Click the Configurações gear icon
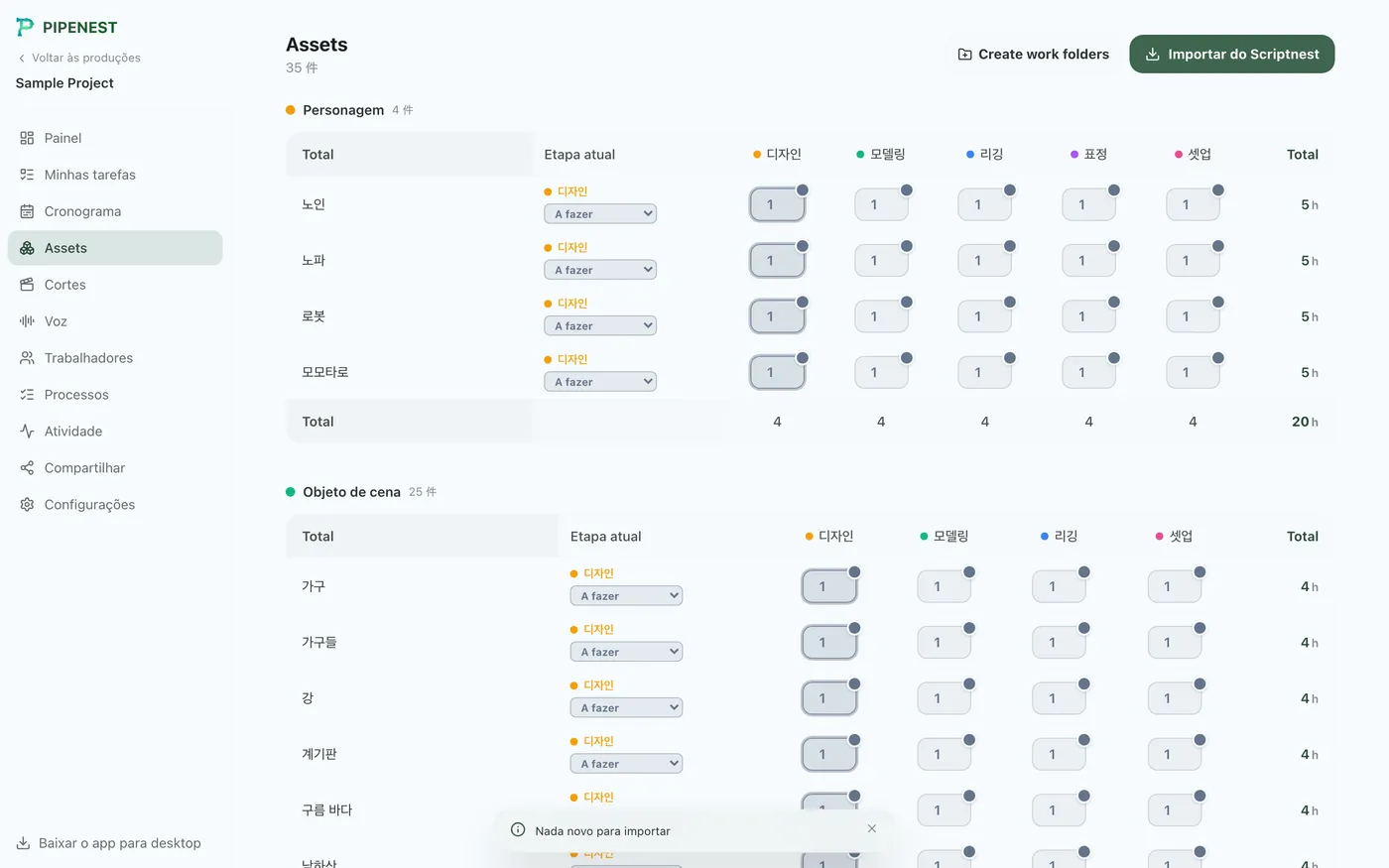Screen dimensions: 1389x868 [27, 505]
